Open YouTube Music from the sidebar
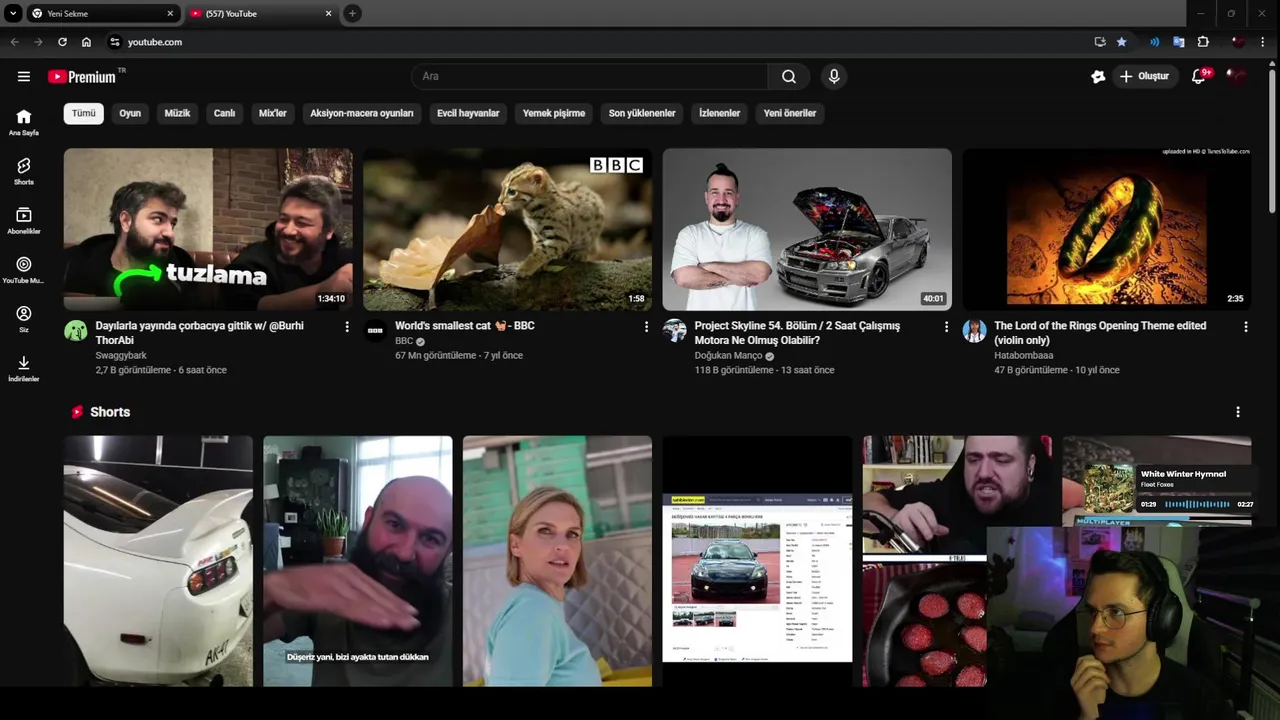1280x720 pixels. pos(24,270)
